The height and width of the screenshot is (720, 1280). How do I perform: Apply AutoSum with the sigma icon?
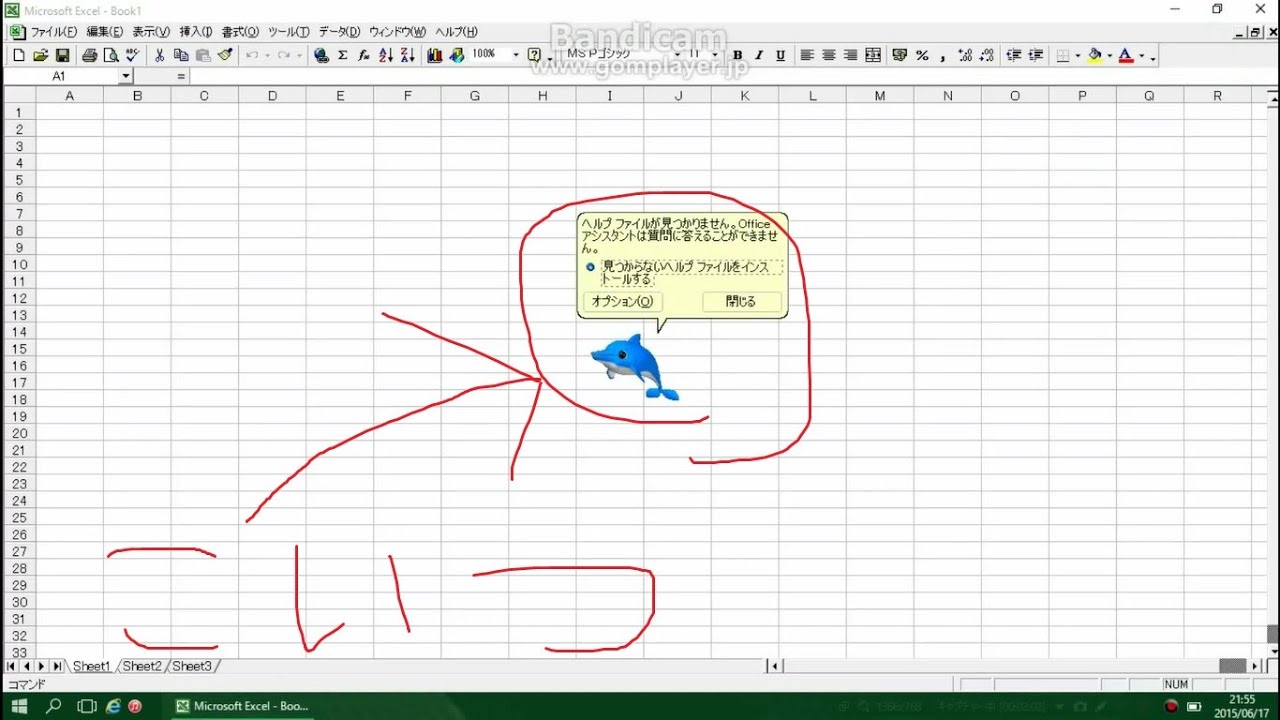343,56
